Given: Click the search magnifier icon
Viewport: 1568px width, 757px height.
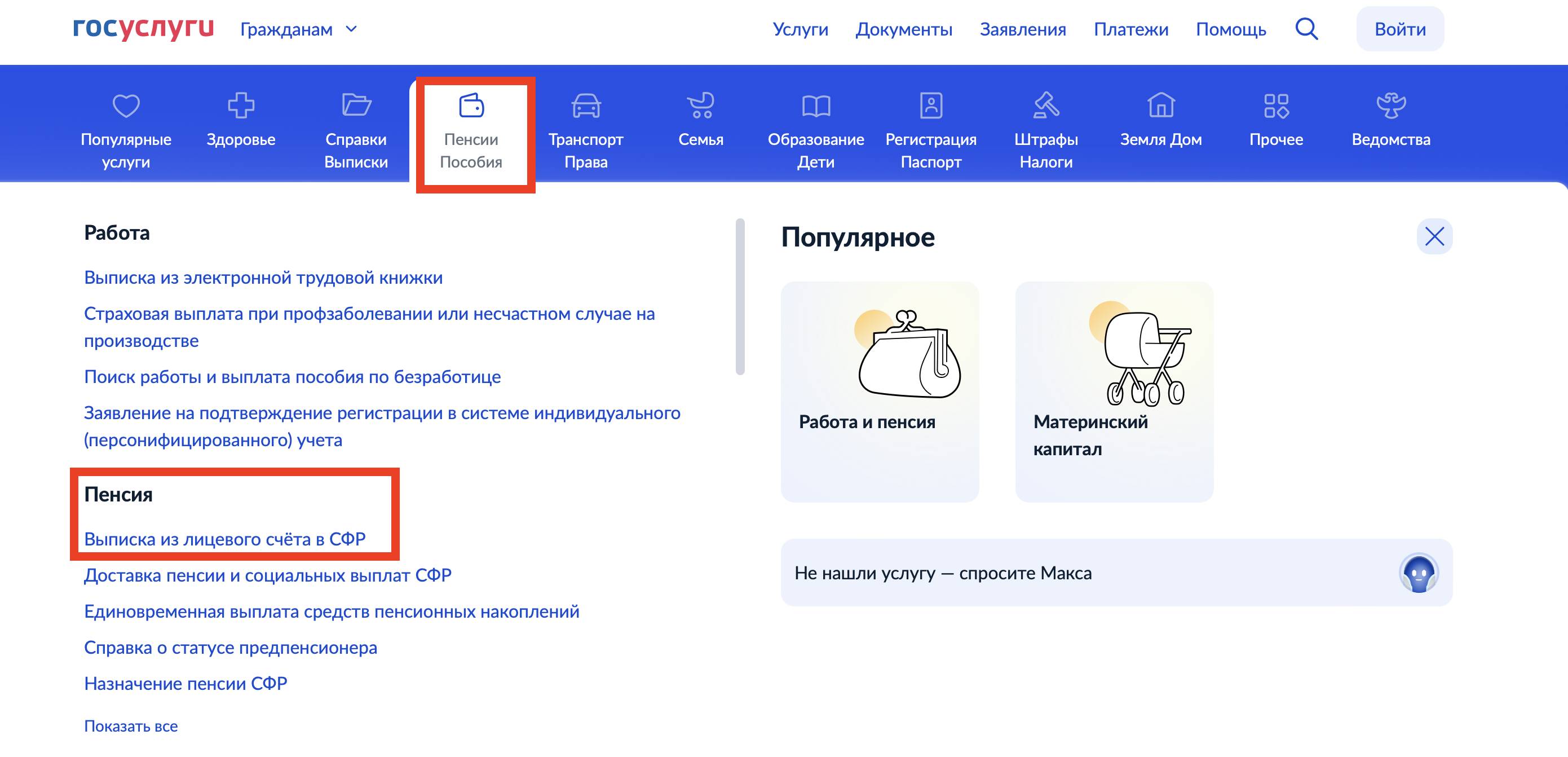Looking at the screenshot, I should (1306, 29).
